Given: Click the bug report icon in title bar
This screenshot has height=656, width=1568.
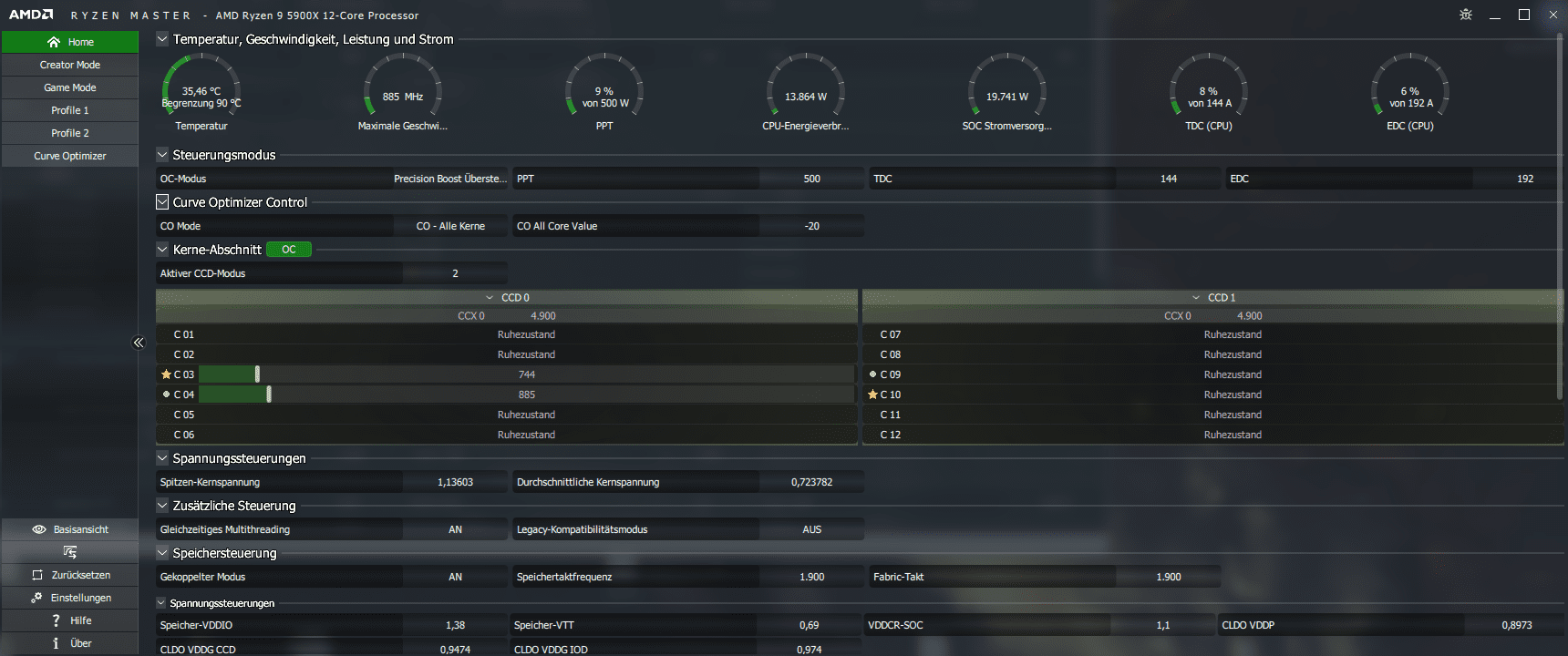Looking at the screenshot, I should (x=1466, y=15).
